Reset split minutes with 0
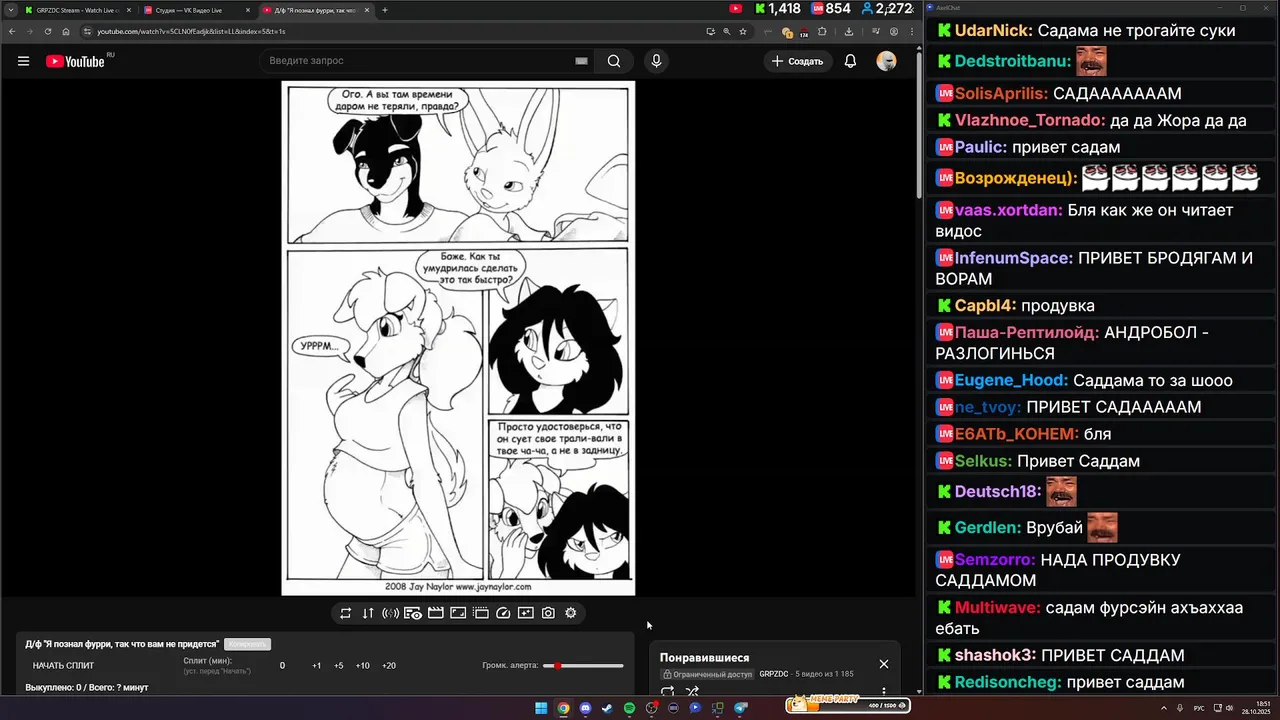Viewport: 1280px width, 720px height. (282, 666)
